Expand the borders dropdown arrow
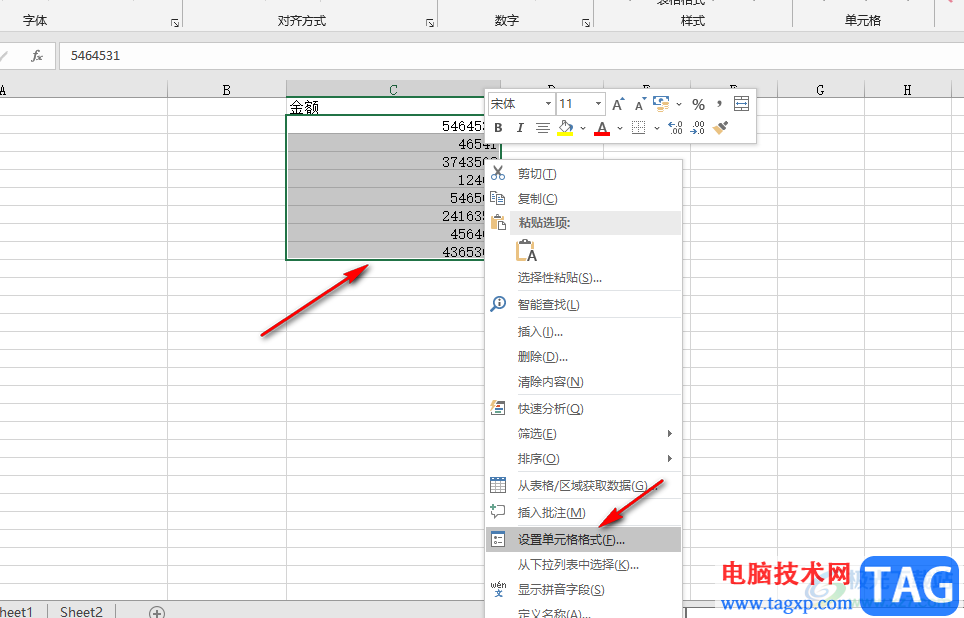This screenshot has height=618, width=964. tap(657, 129)
